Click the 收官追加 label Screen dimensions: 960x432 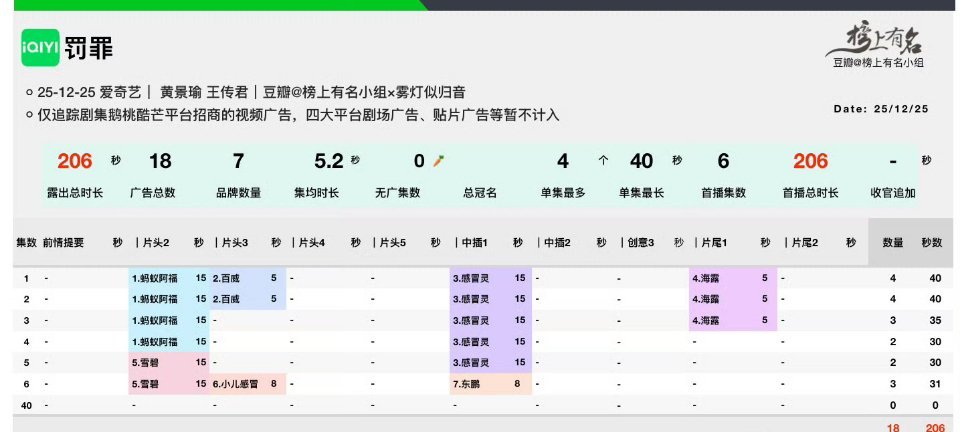893,193
